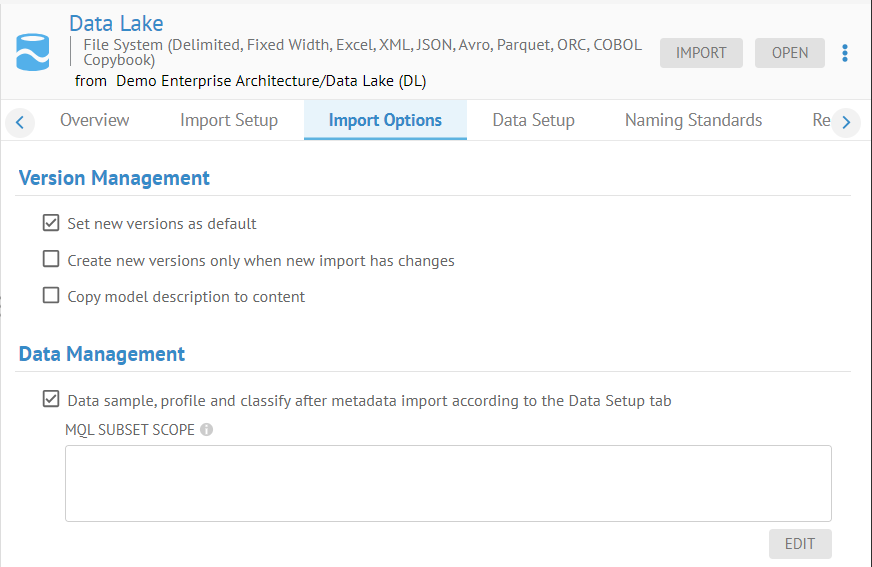The image size is (872, 567).
Task: Click the MQL Subset Scope info icon
Action: click(206, 430)
